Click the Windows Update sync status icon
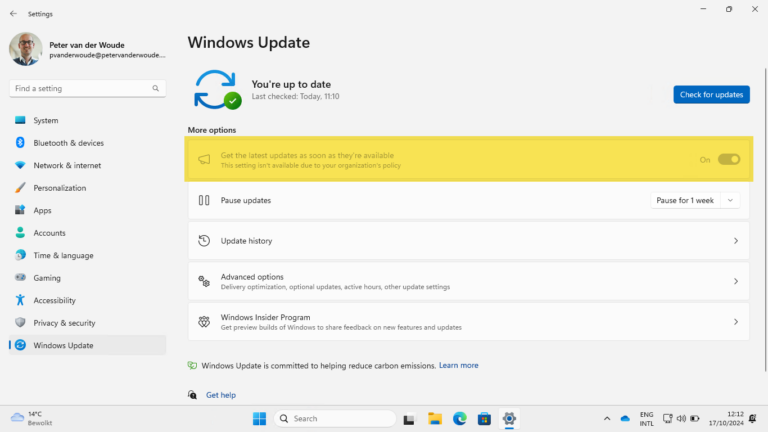 217,89
